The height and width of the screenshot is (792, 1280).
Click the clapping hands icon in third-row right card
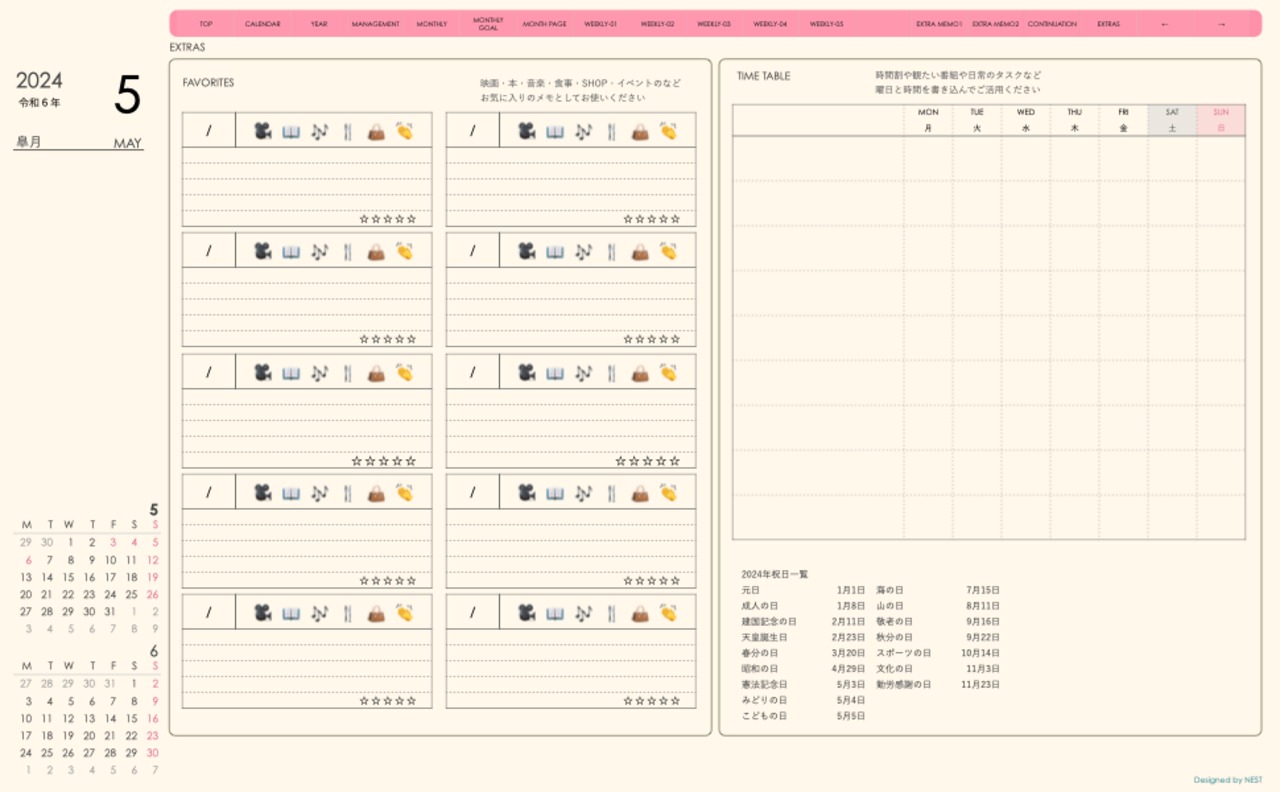(x=668, y=373)
